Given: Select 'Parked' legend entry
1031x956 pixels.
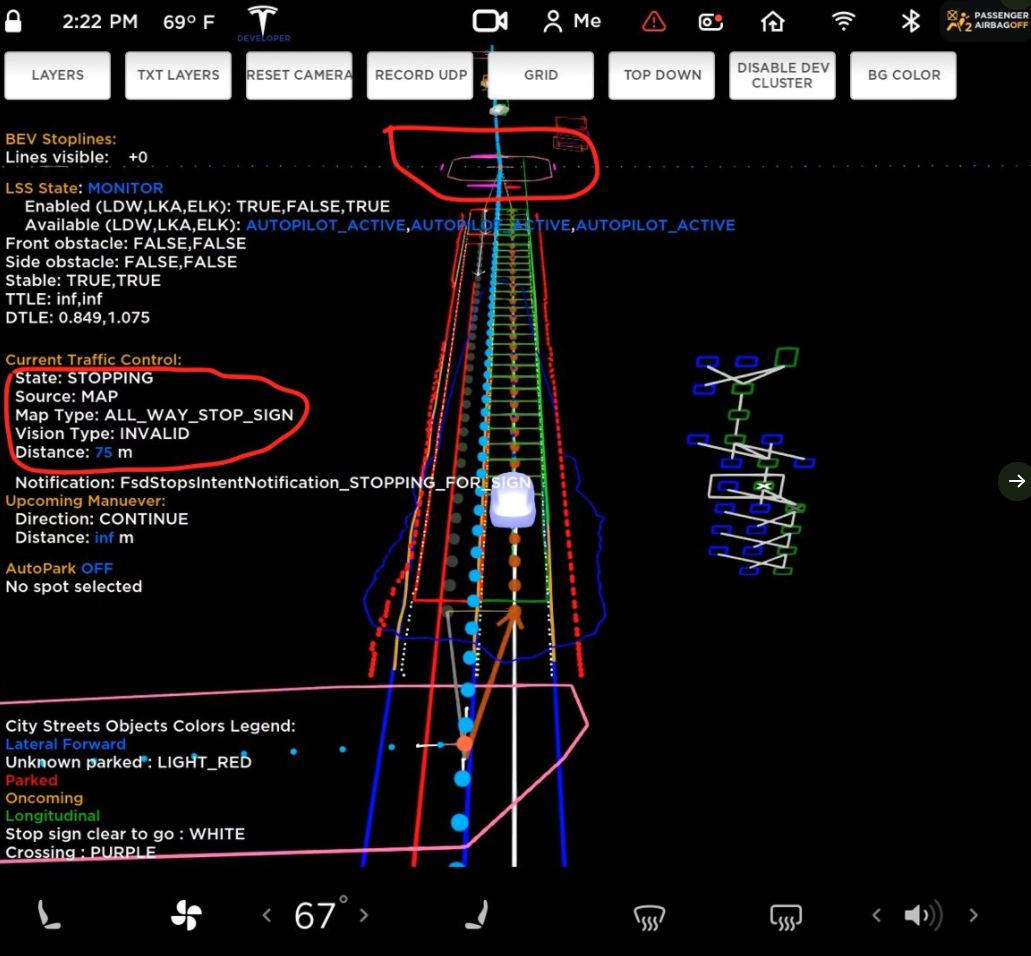Looking at the screenshot, I should (32, 780).
